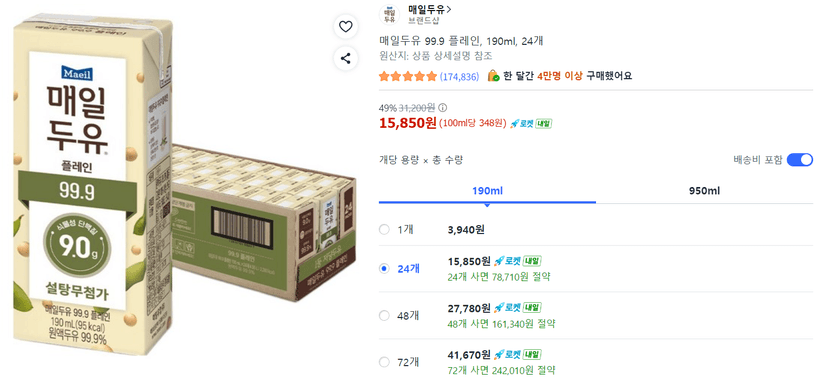Select the 24개 radio option
Image resolution: width=828 pixels, height=383 pixels.
[384, 269]
